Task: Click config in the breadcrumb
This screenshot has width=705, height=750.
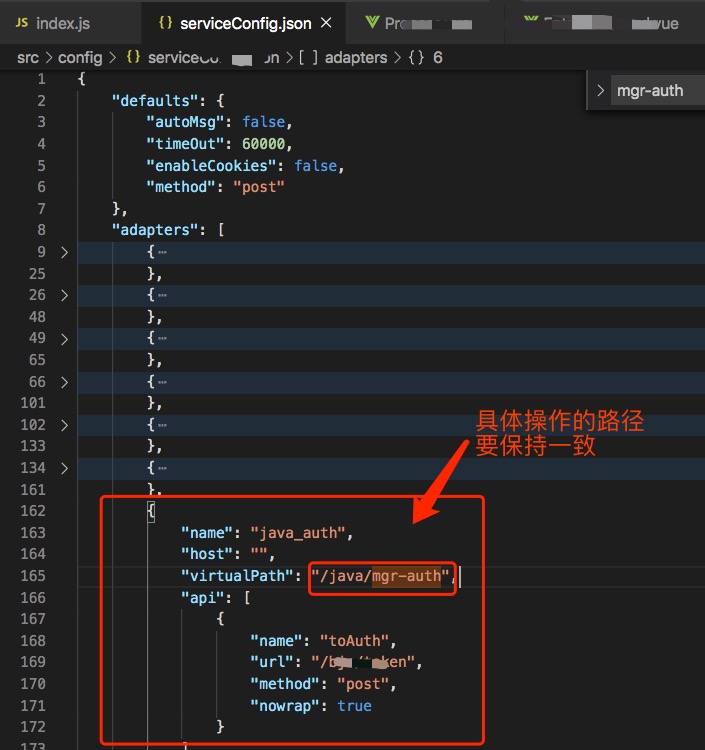Action: [80, 58]
